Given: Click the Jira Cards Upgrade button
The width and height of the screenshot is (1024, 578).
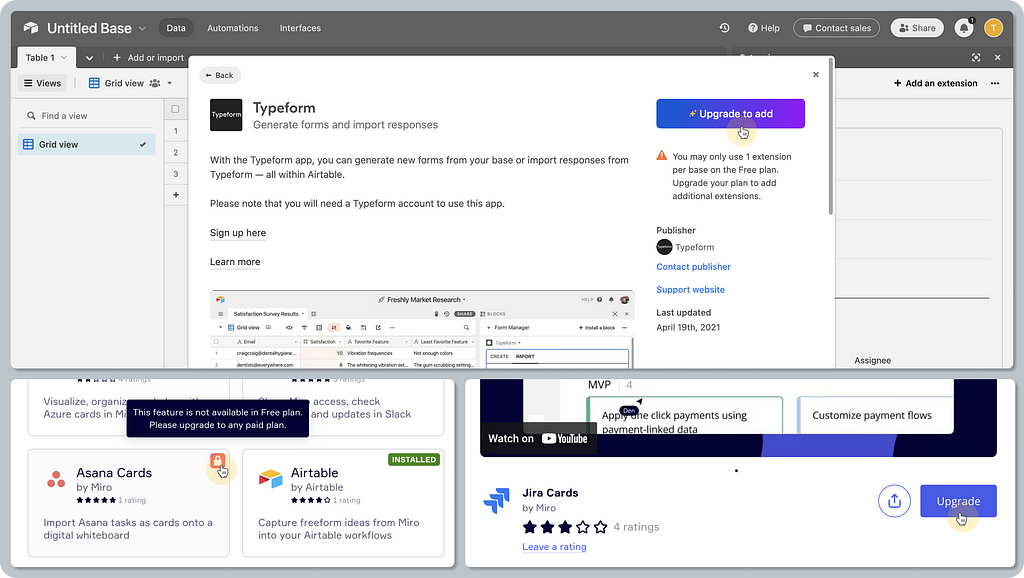Looking at the screenshot, I should pos(958,501).
